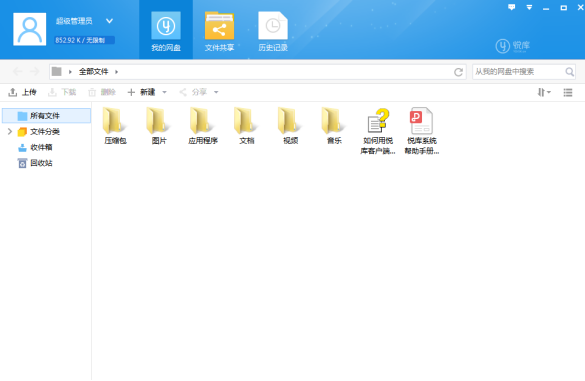Click the user avatar icon
This screenshot has height=381, width=585.
pyautogui.click(x=29, y=29)
